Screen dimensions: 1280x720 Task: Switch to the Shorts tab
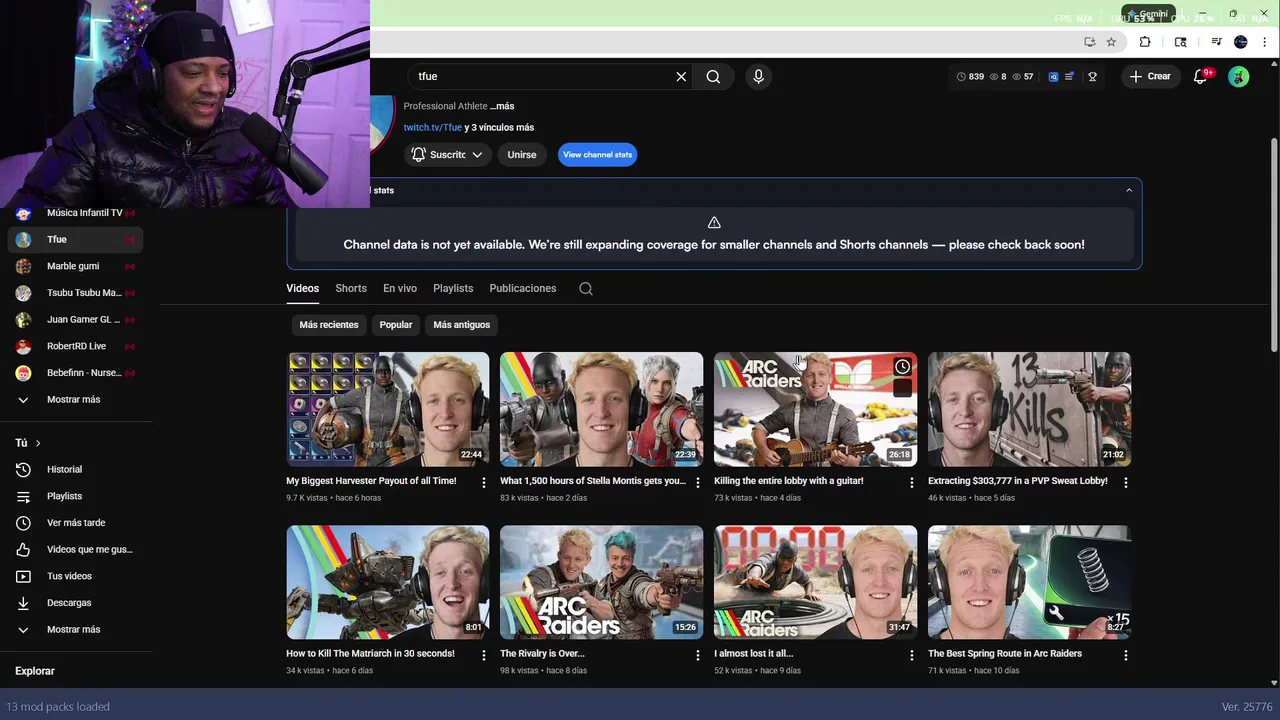coord(351,288)
